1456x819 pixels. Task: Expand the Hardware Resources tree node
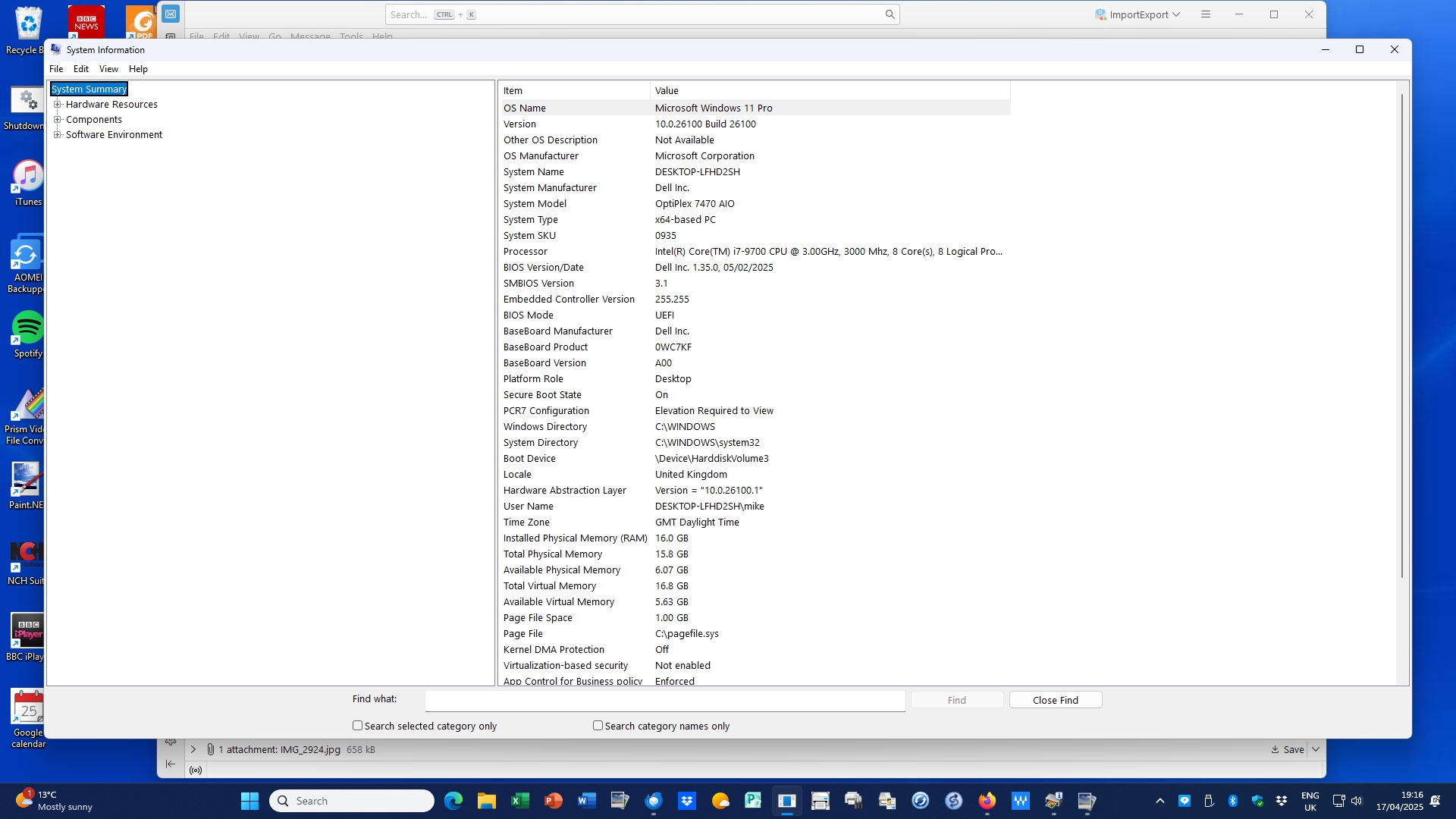click(x=58, y=104)
